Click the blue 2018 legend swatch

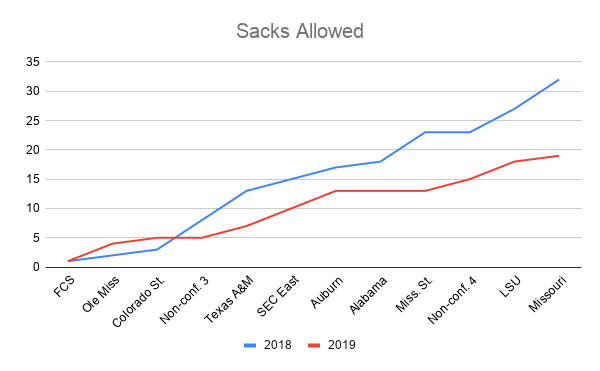click(250, 345)
